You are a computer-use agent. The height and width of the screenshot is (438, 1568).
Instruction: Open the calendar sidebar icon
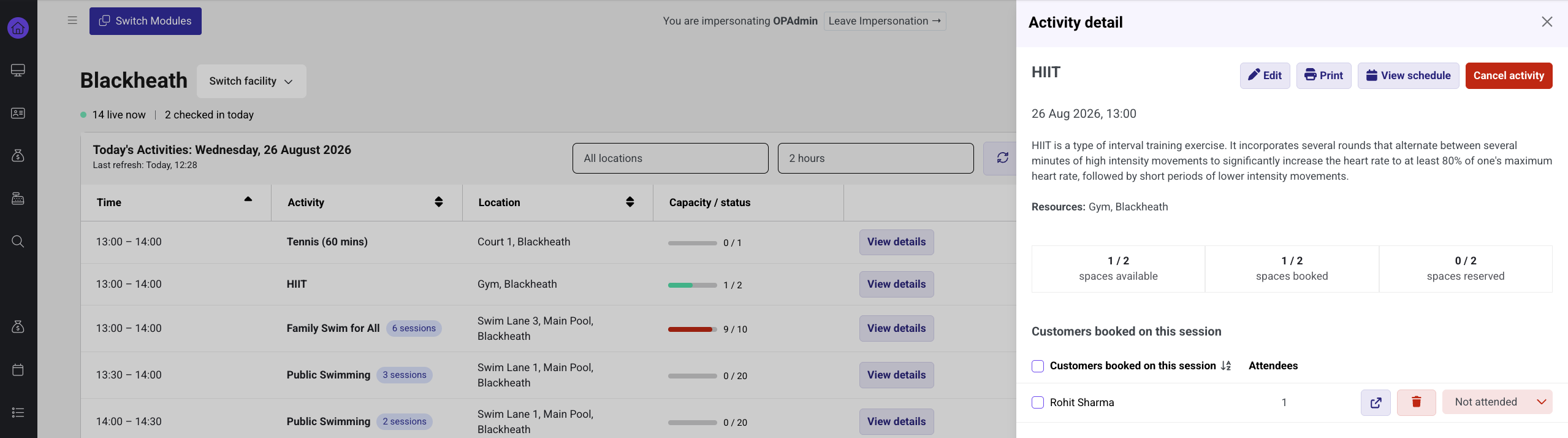[18, 369]
